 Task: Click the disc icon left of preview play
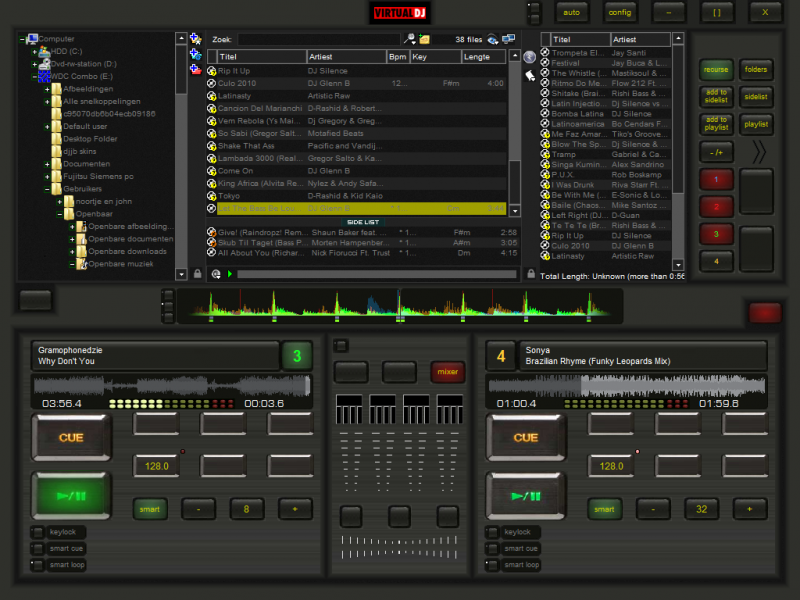[216, 274]
